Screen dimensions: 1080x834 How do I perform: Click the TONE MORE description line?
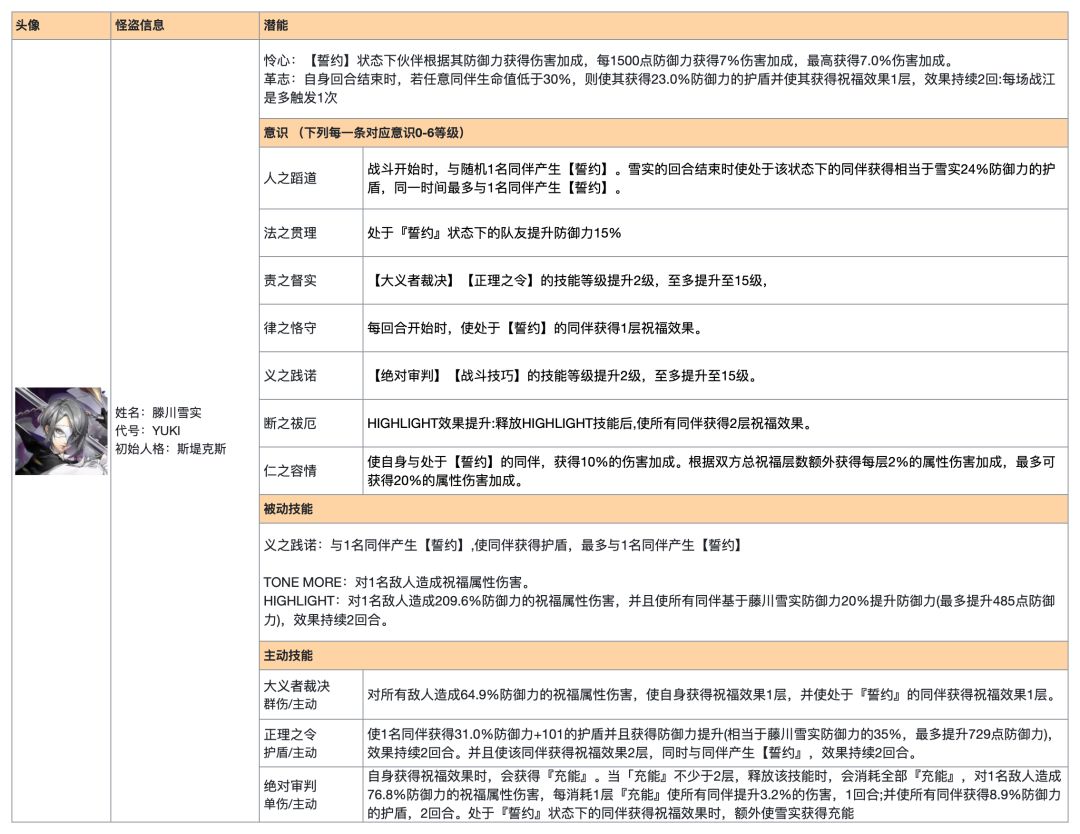397,582
